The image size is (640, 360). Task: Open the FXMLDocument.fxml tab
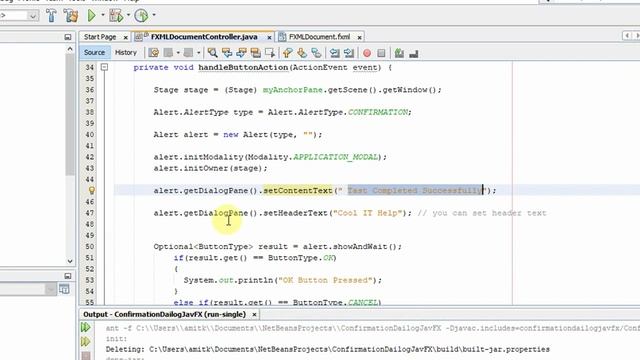[x=319, y=37]
